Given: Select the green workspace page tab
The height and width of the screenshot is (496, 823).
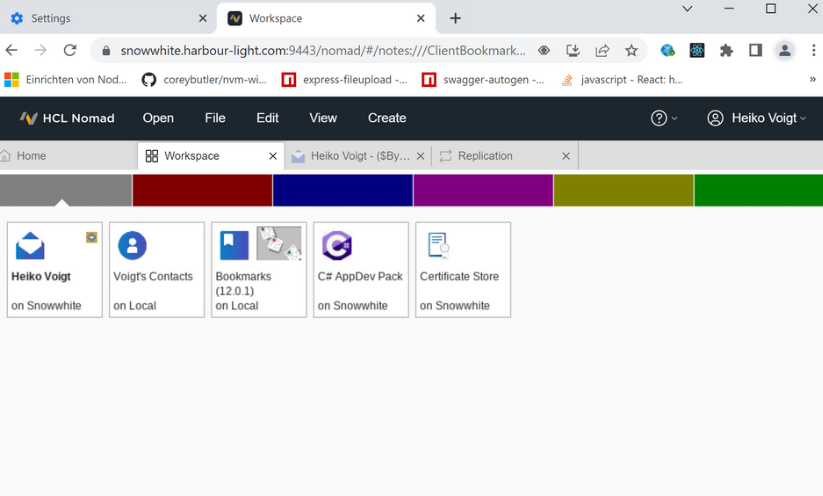Looking at the screenshot, I should [x=758, y=190].
